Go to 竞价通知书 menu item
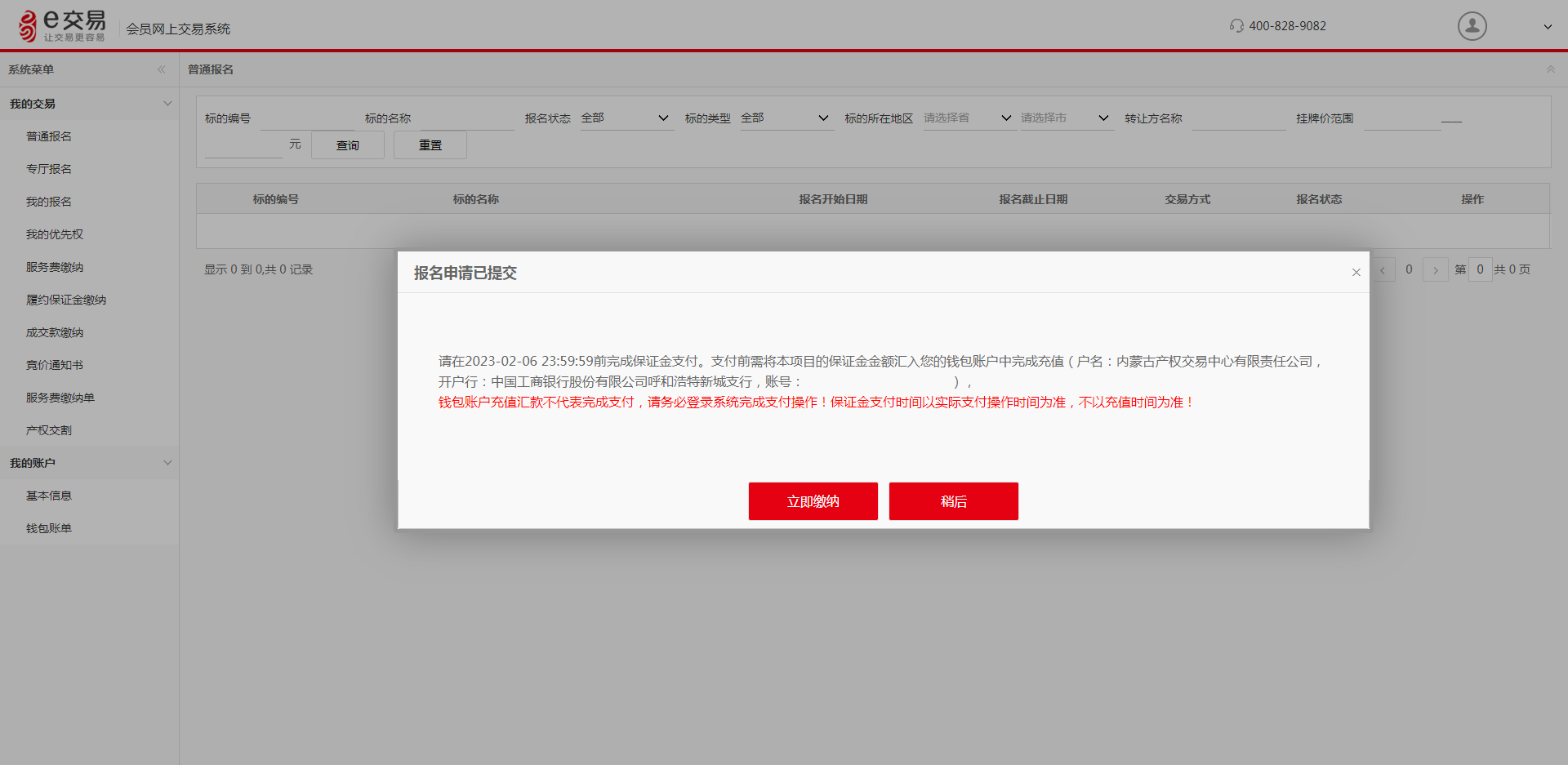Image resolution: width=1568 pixels, height=765 pixels. pyautogui.click(x=55, y=365)
